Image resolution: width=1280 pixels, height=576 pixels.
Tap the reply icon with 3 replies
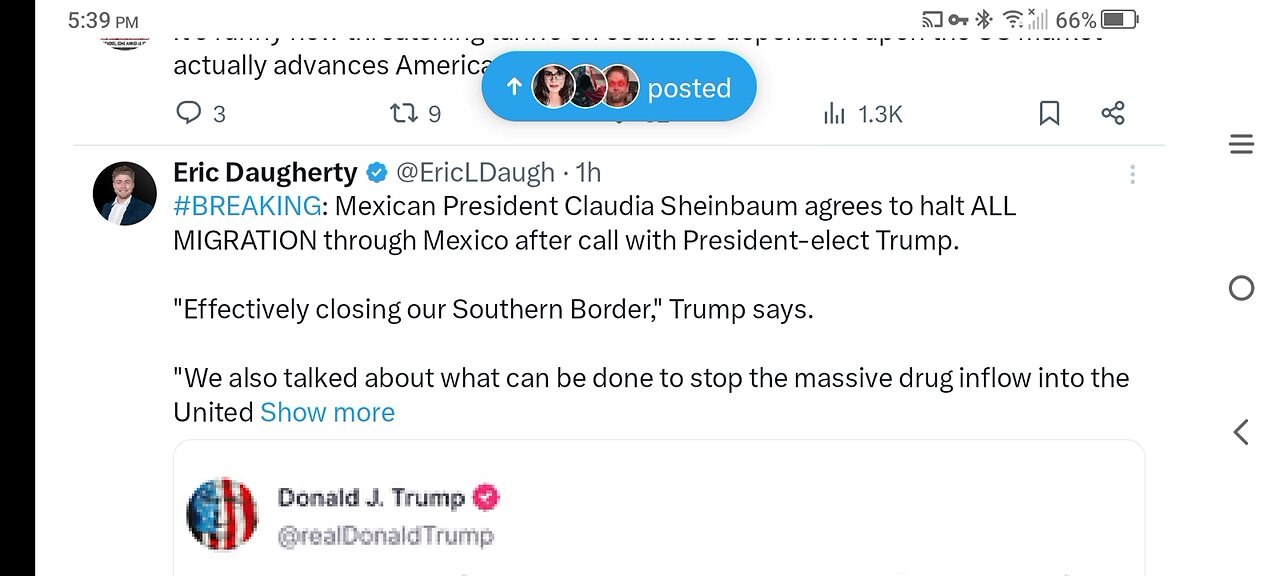(x=190, y=113)
